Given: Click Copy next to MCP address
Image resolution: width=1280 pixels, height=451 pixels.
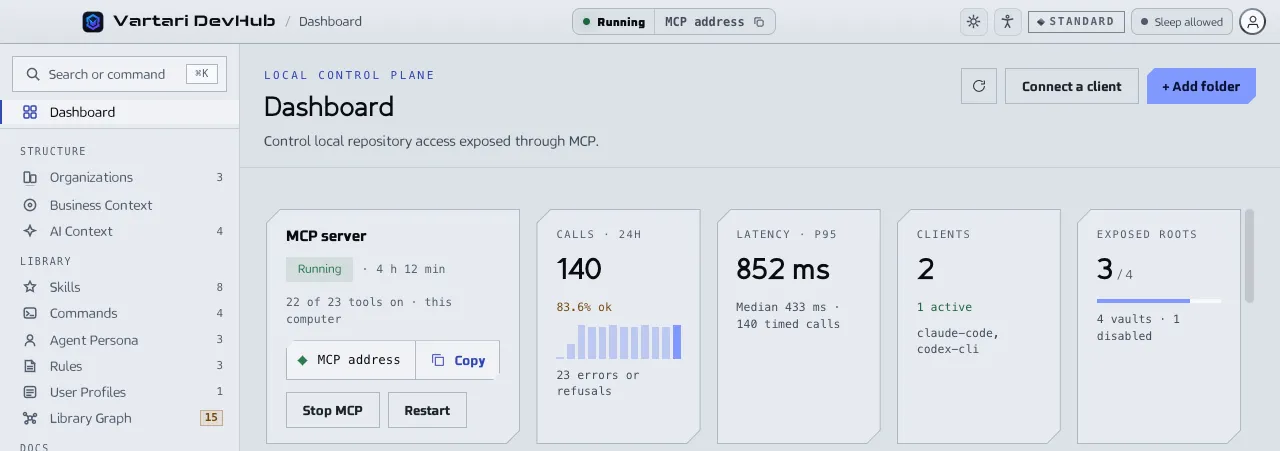Looking at the screenshot, I should [458, 360].
